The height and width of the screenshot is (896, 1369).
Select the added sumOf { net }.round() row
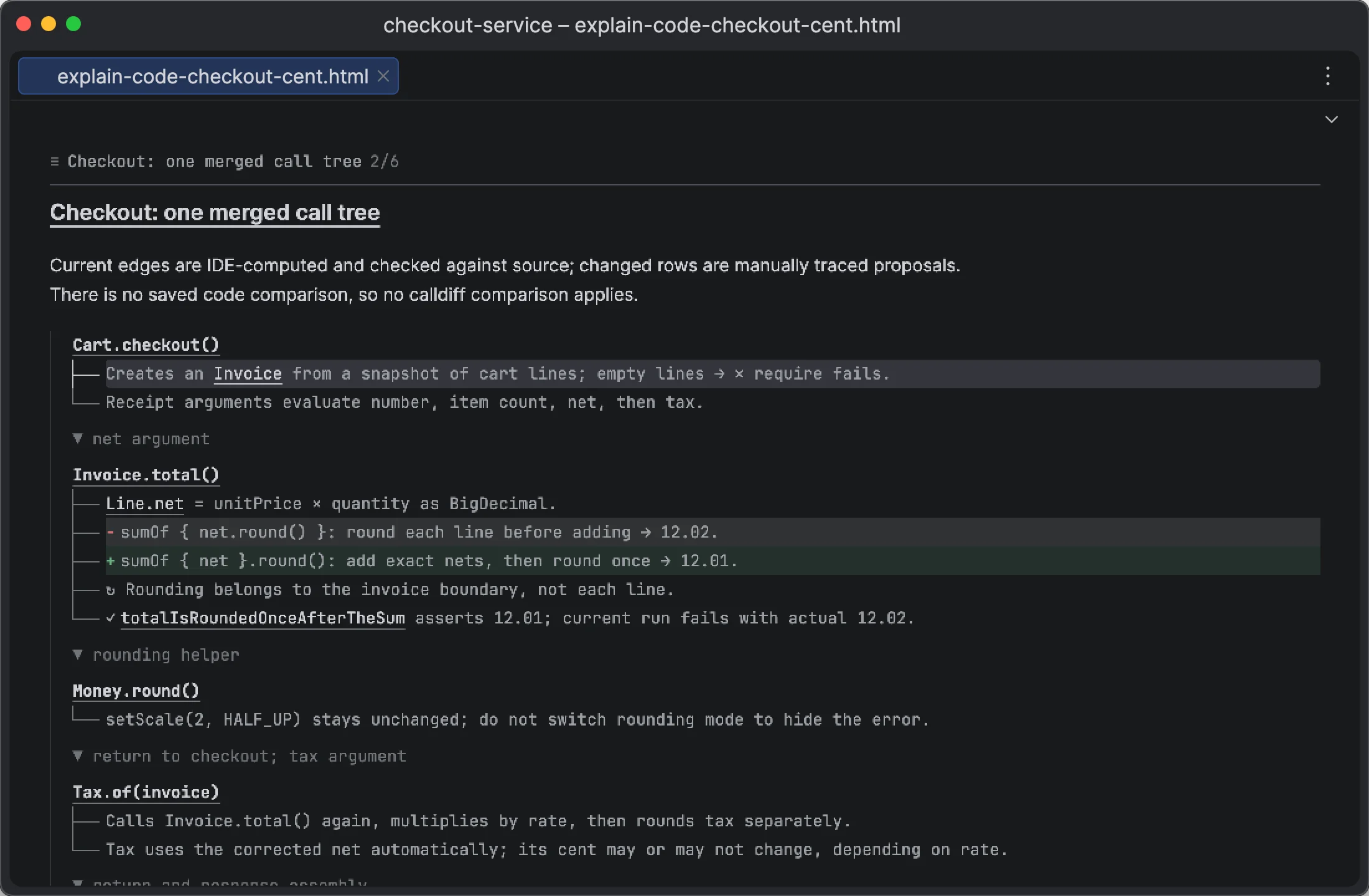click(x=713, y=561)
